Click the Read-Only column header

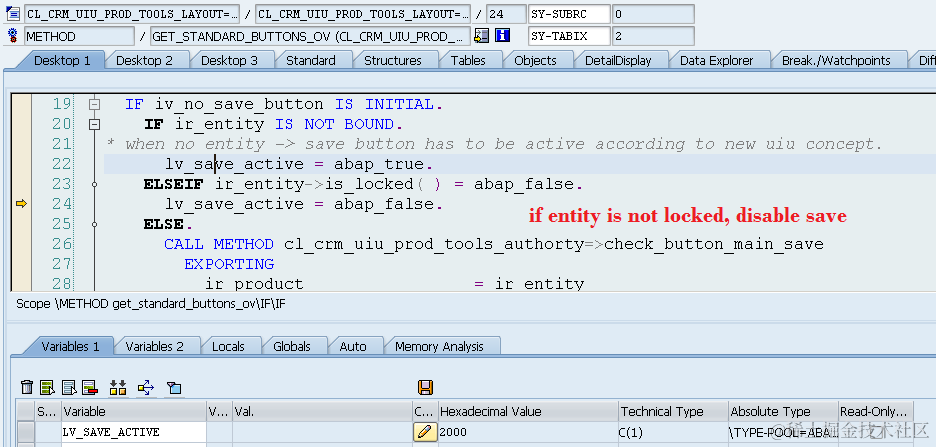pos(875,412)
